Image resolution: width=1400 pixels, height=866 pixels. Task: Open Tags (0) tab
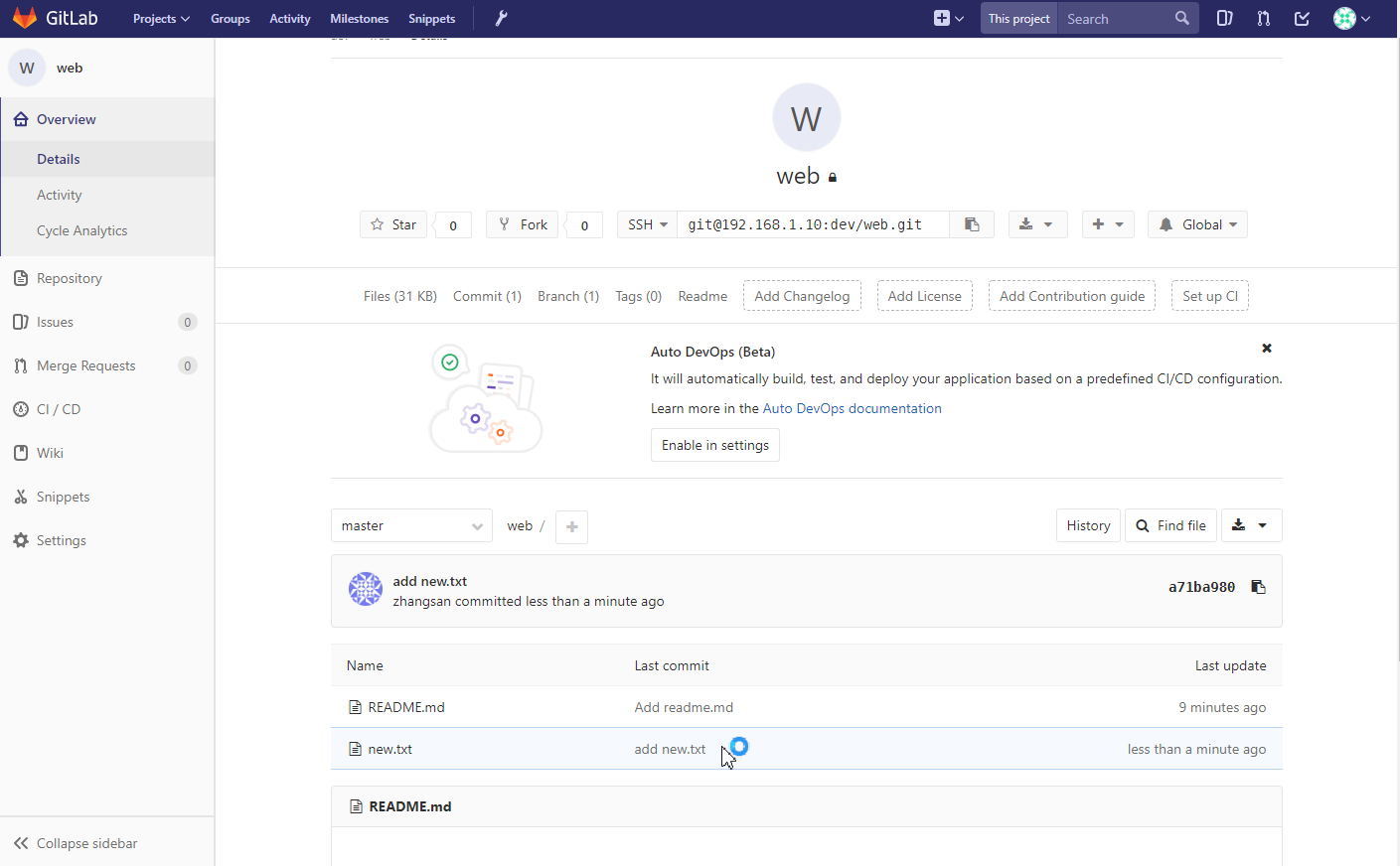pyautogui.click(x=638, y=296)
